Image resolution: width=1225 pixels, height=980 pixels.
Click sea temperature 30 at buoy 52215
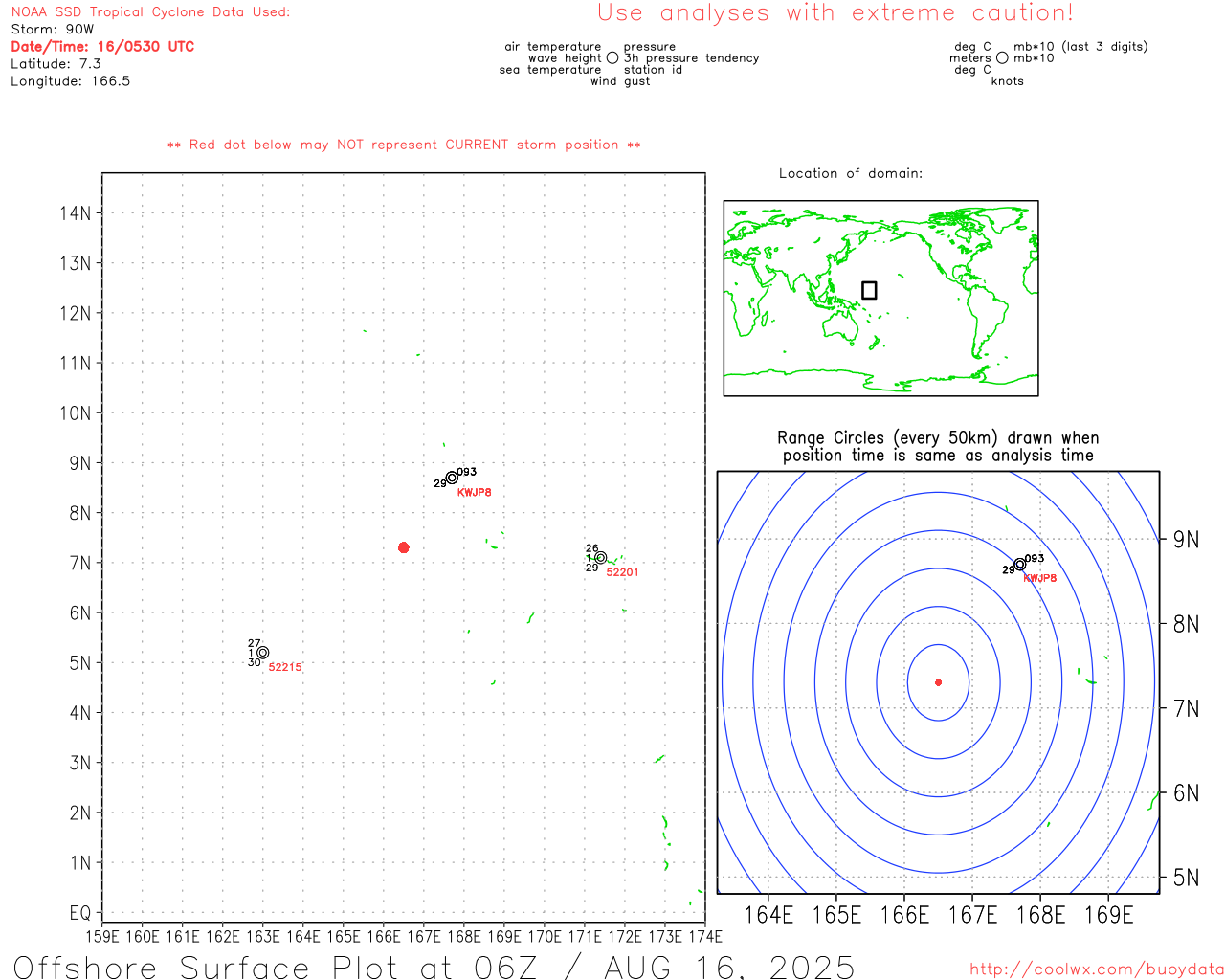(254, 662)
